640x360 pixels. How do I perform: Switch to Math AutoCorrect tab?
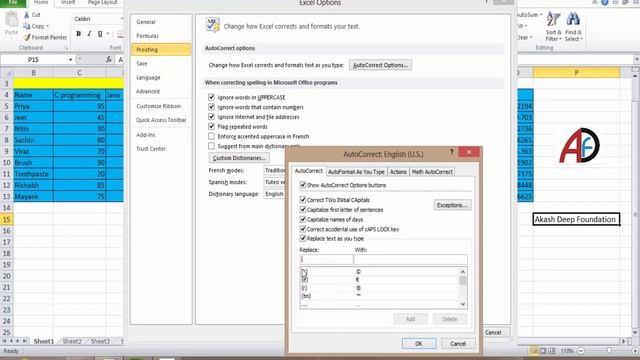432,172
